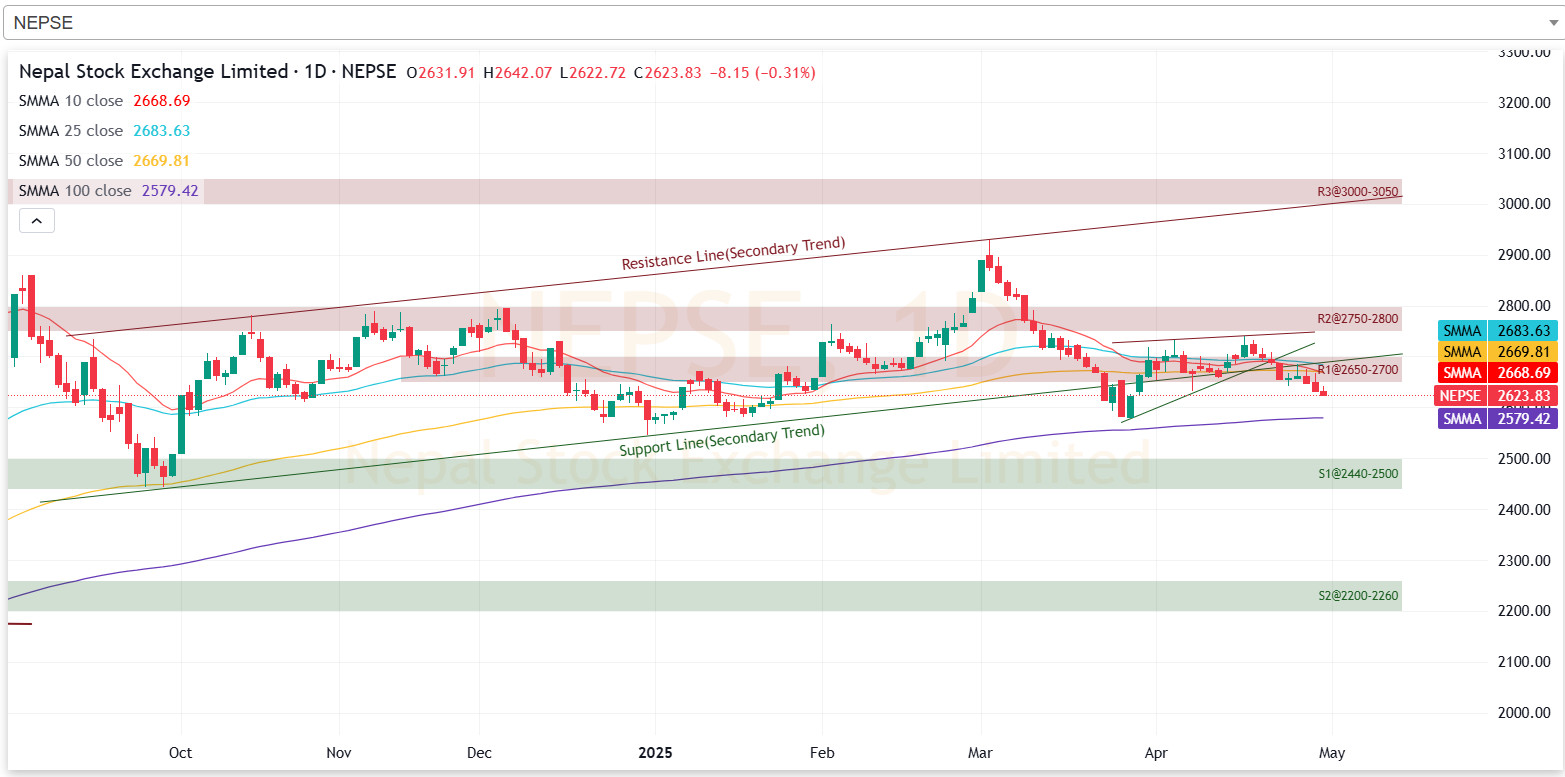The height and width of the screenshot is (777, 1565).
Task: Click the Nov label on time axis
Action: (x=339, y=752)
